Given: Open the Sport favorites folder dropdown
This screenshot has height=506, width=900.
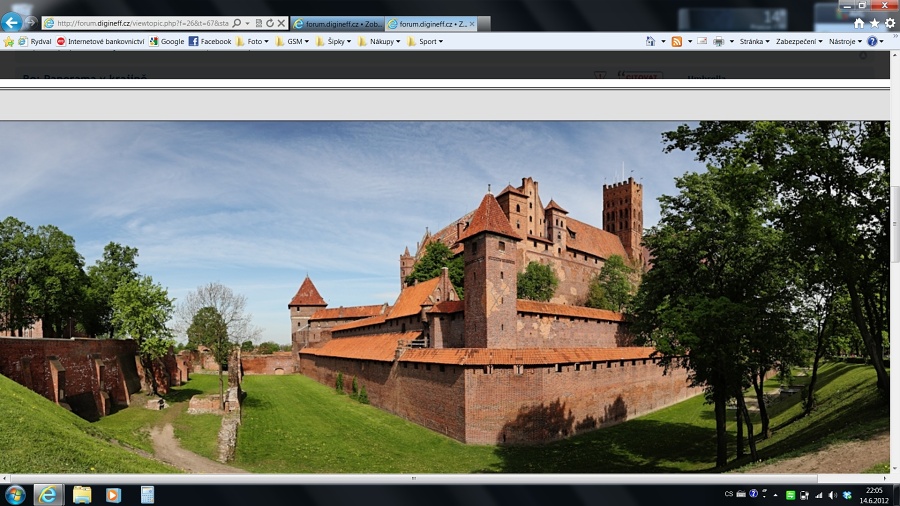Looking at the screenshot, I should tap(425, 42).
